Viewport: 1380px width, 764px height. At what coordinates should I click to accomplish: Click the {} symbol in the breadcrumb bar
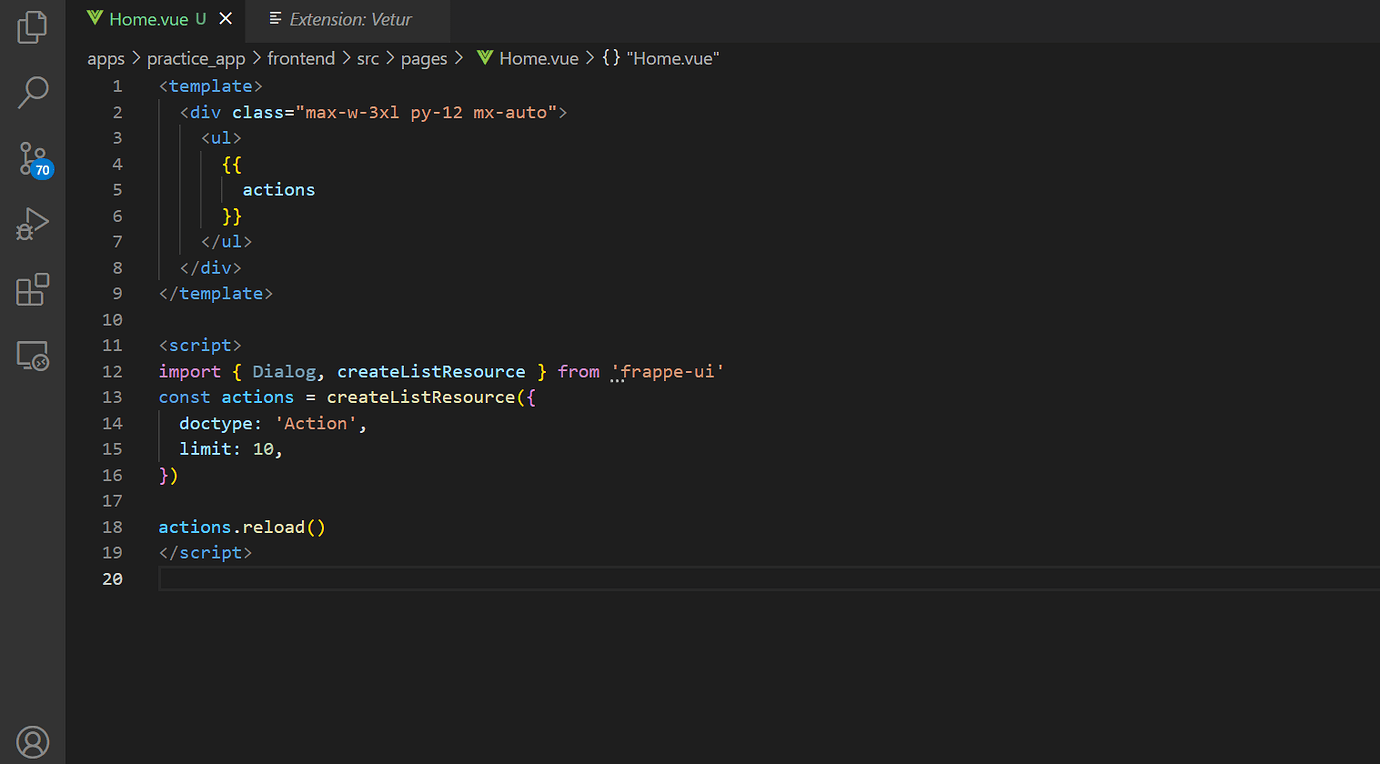click(611, 58)
